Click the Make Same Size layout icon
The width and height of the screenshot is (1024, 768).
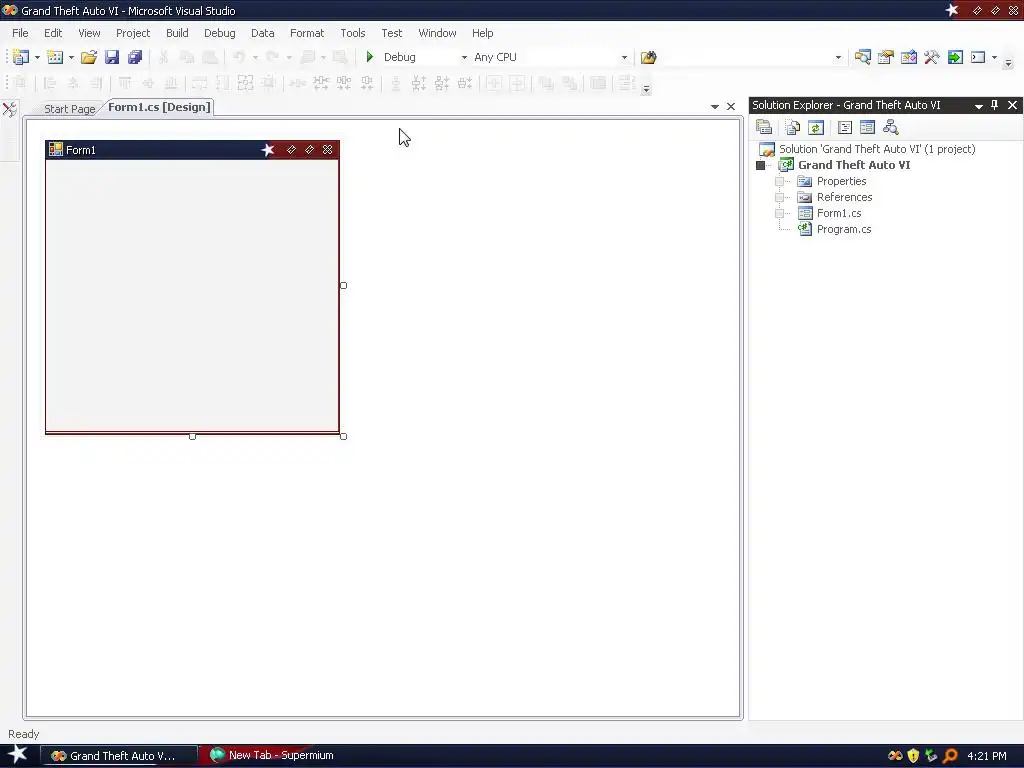(x=246, y=83)
